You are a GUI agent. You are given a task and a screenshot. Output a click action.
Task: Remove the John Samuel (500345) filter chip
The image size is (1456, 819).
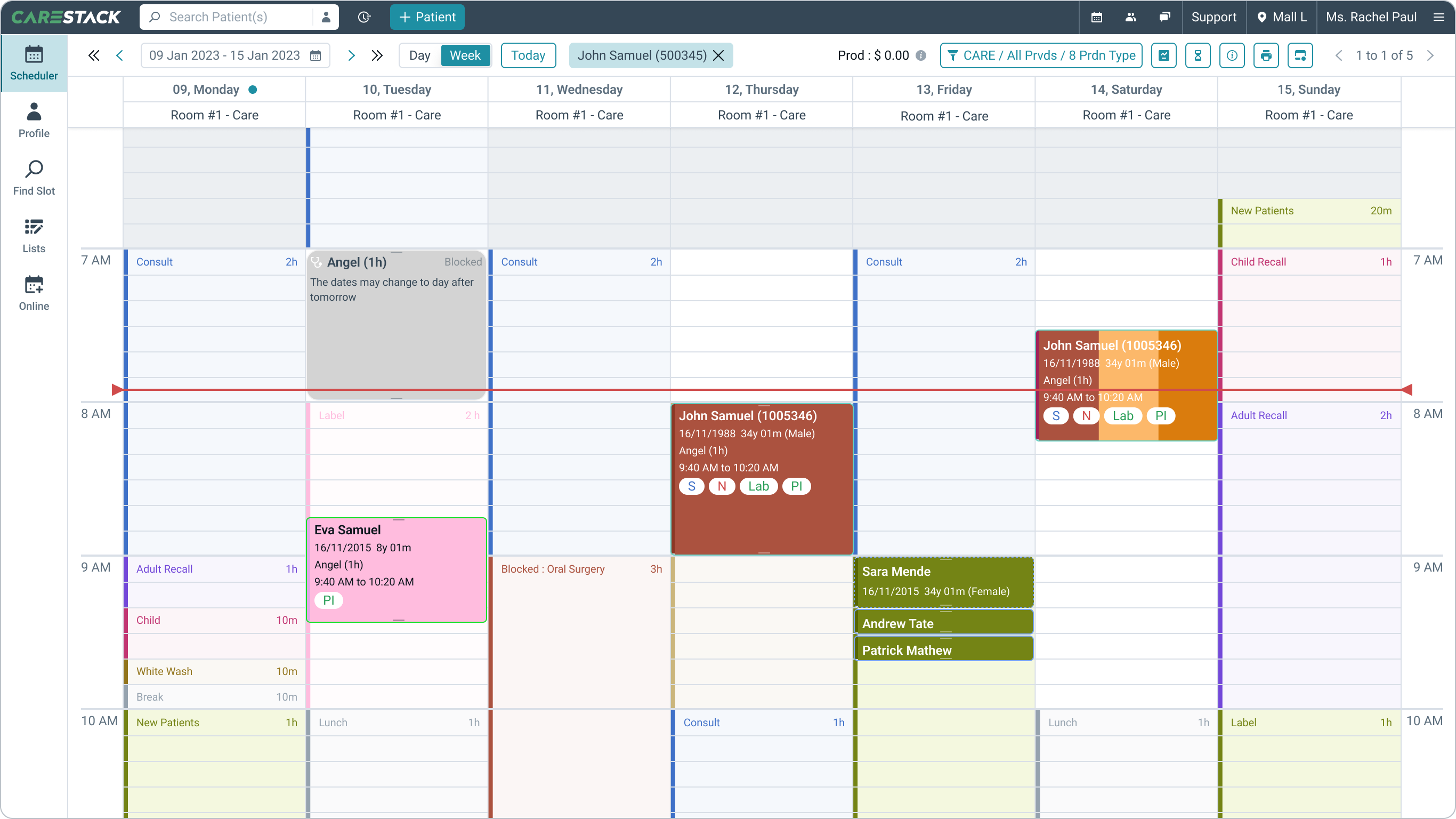718,55
